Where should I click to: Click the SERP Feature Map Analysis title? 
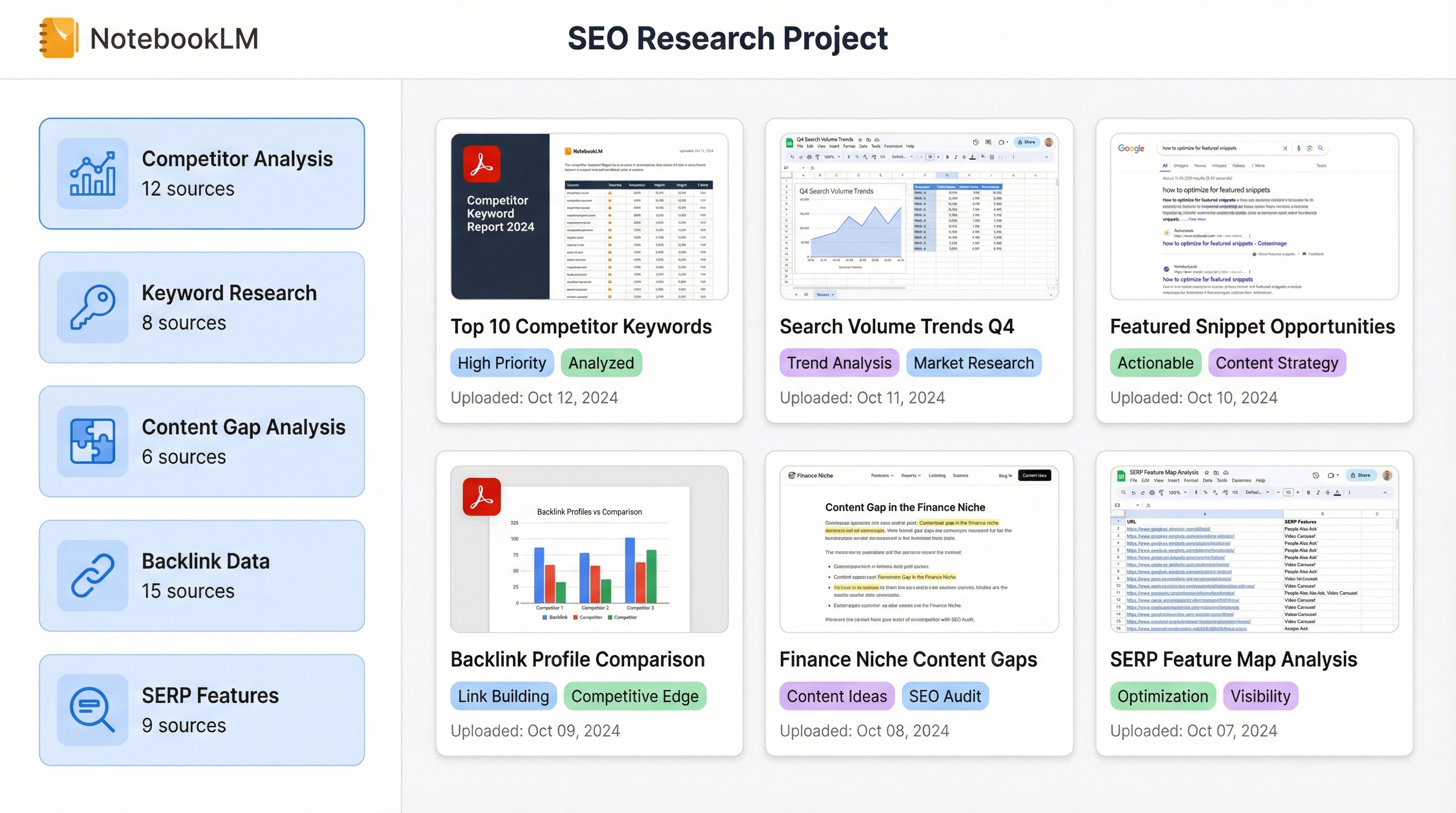pos(1233,659)
